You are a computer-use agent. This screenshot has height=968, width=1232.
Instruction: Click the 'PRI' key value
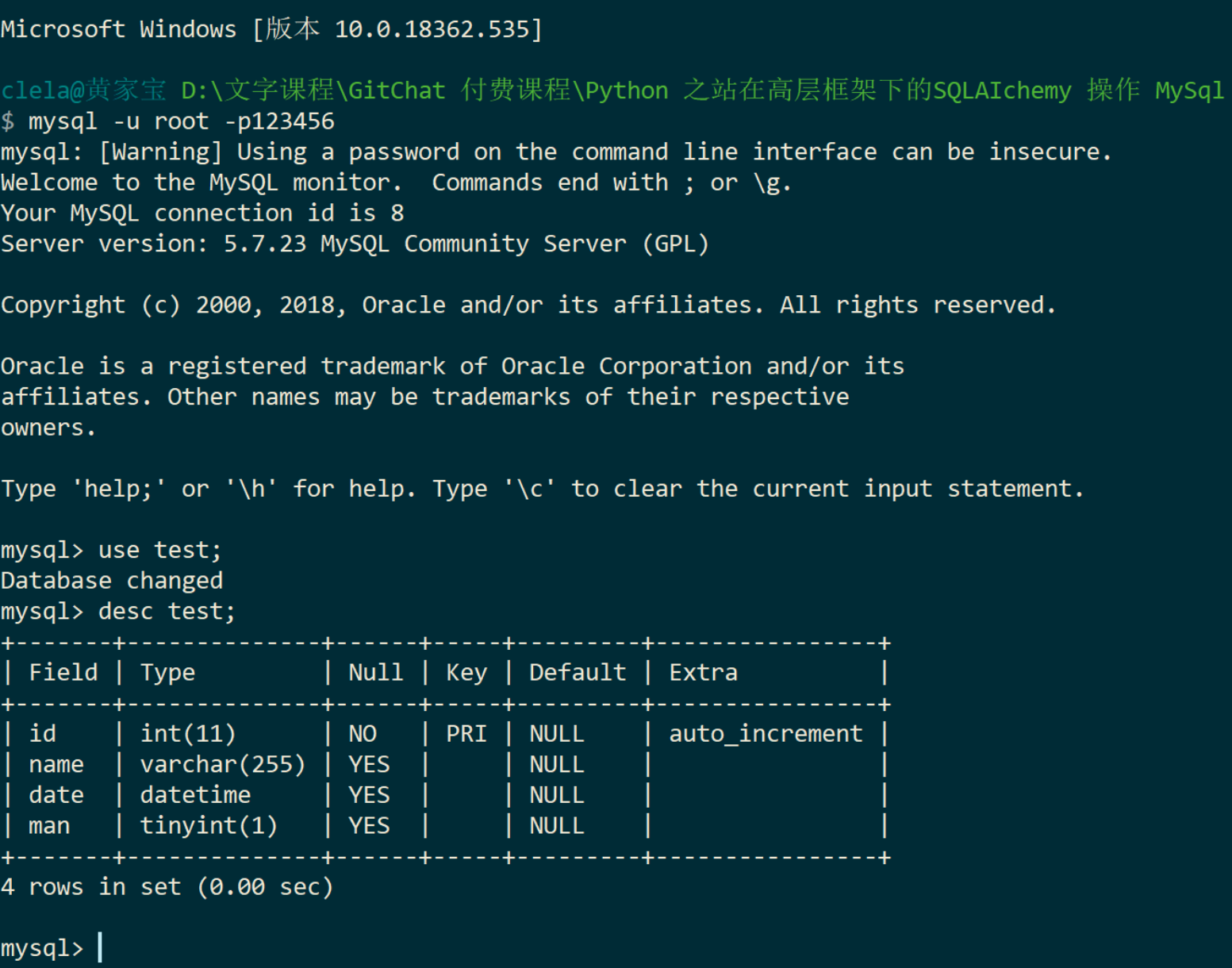point(466,734)
